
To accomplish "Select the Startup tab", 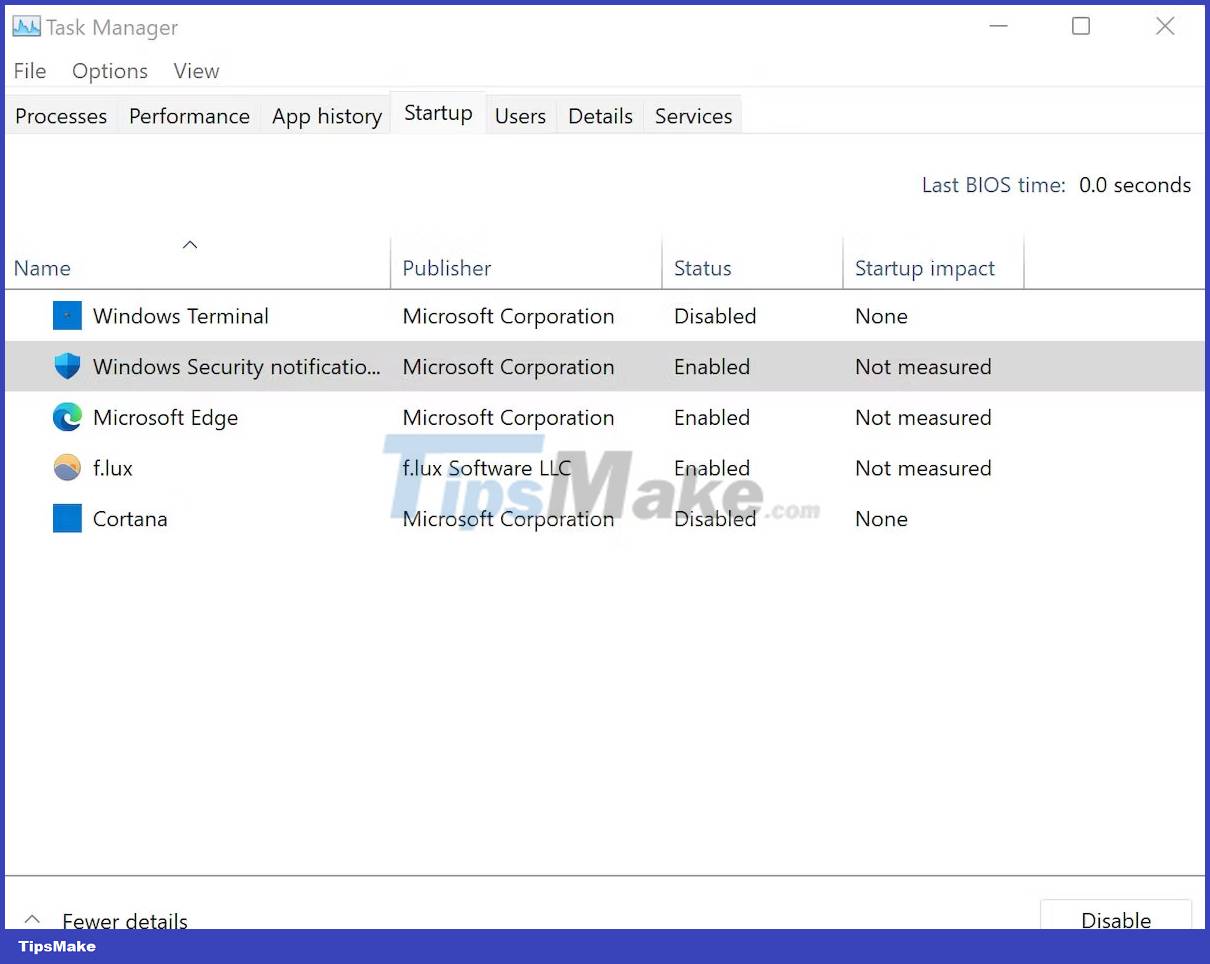I will pos(438,113).
